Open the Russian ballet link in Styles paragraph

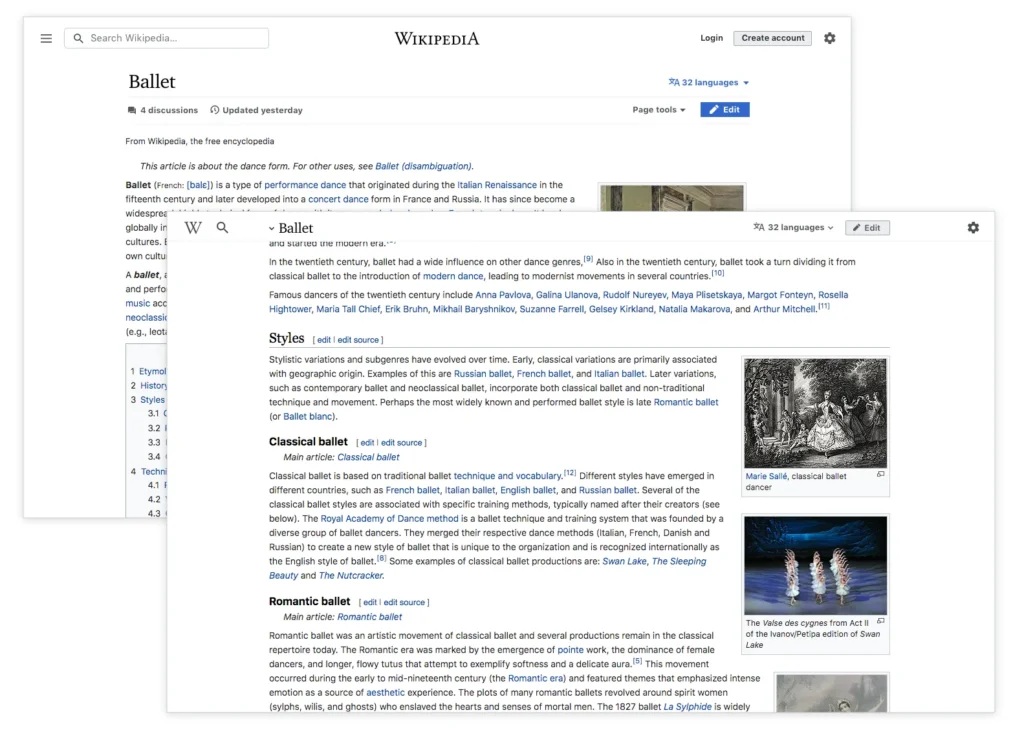[483, 374]
